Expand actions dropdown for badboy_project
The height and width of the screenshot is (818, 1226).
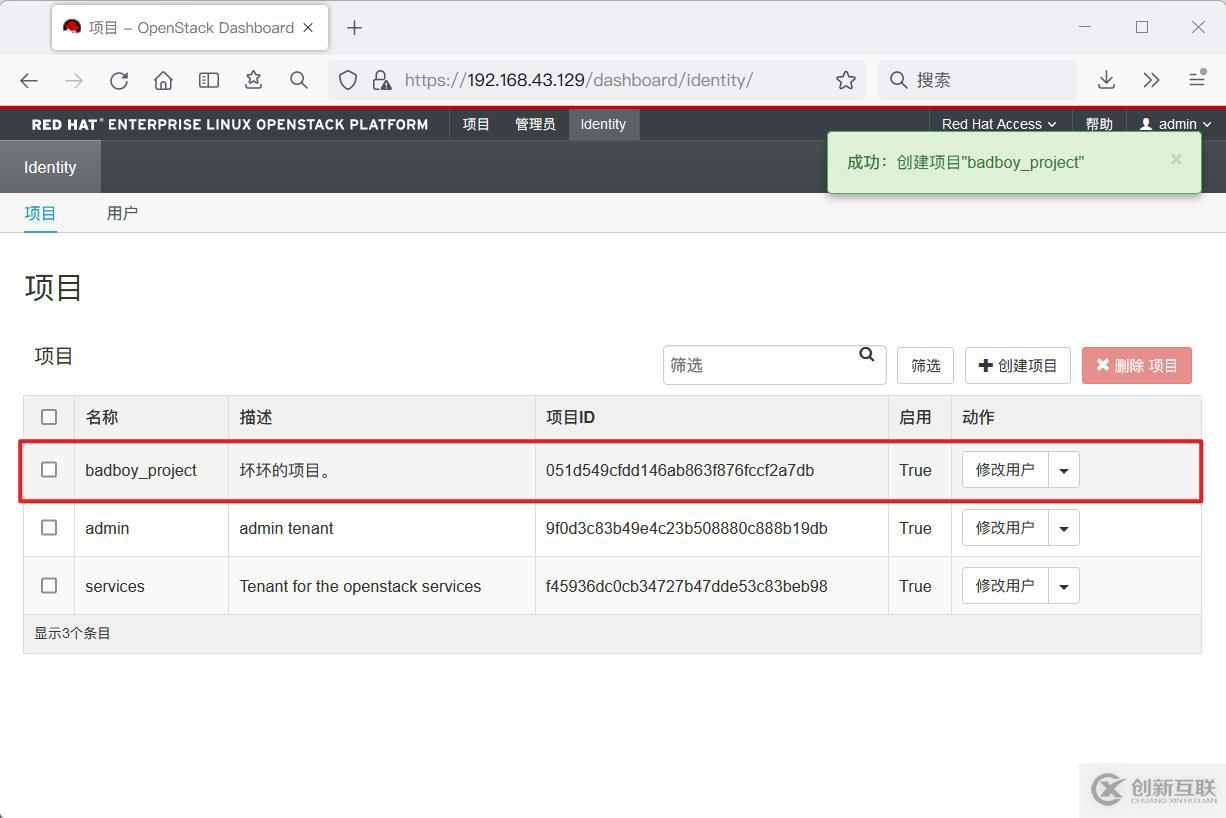pos(1064,470)
